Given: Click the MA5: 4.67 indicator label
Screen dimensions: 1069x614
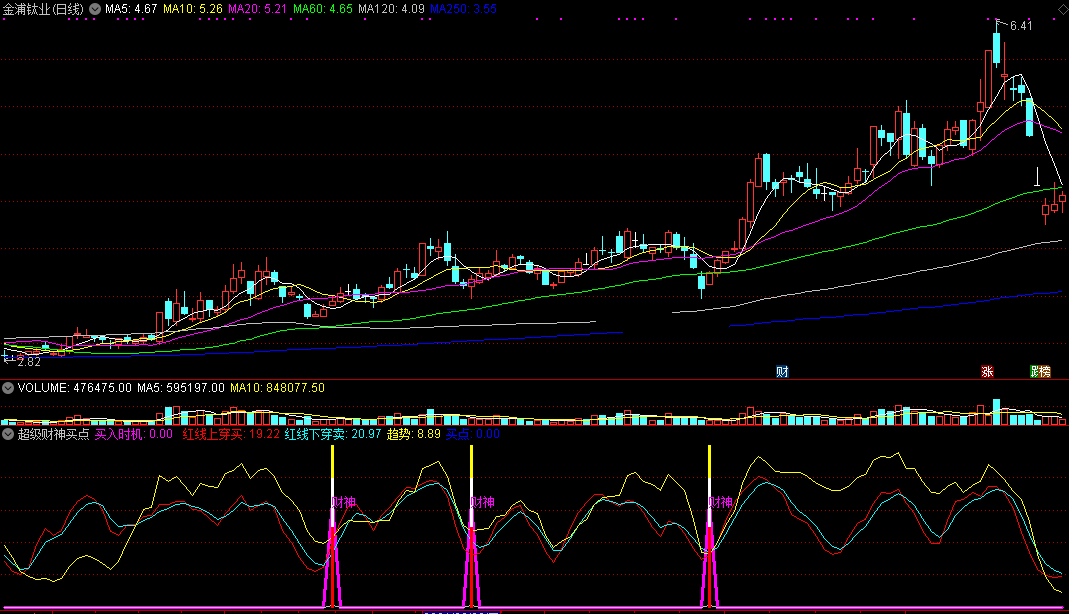Looking at the screenshot, I should pyautogui.click(x=131, y=9).
